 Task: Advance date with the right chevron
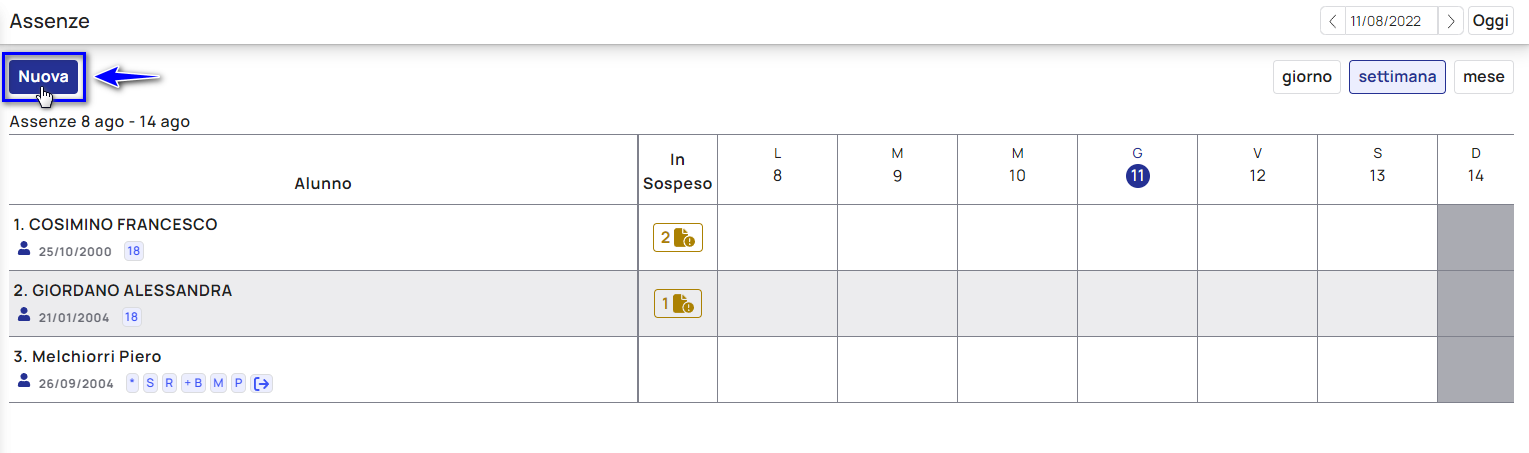click(1451, 21)
